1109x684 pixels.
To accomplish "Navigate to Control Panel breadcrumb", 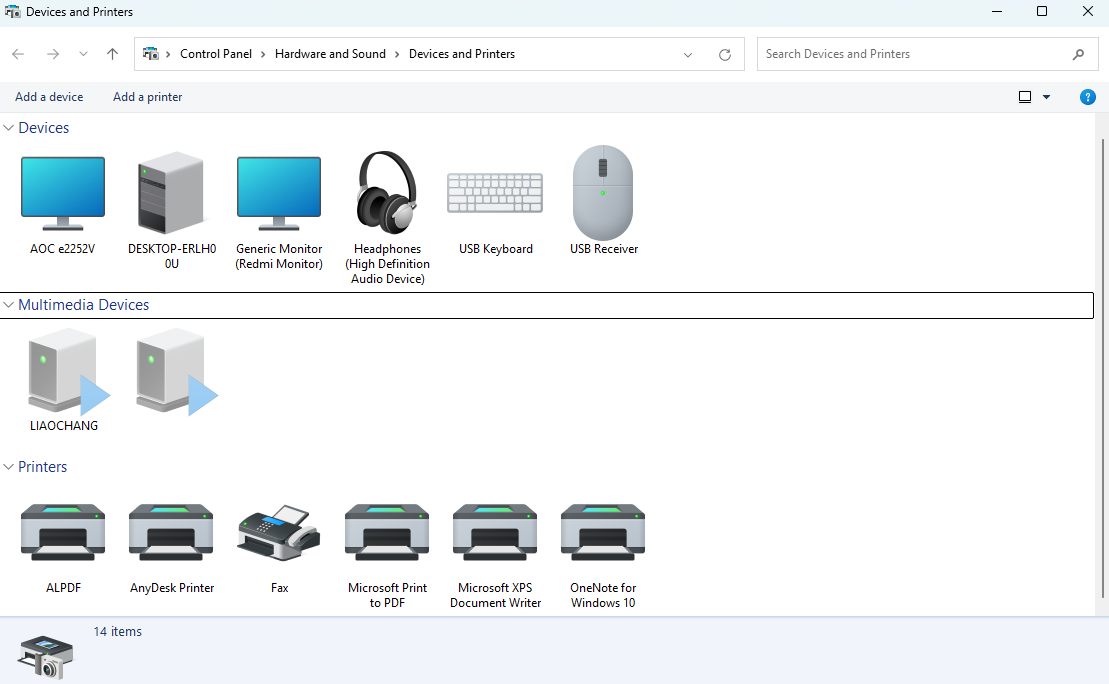I will 216,54.
